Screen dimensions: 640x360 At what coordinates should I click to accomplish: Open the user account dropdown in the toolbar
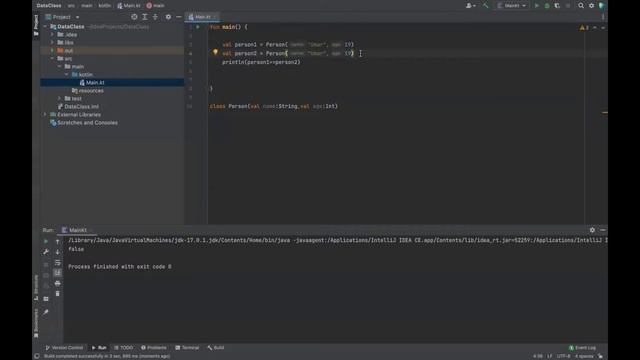click(x=471, y=6)
